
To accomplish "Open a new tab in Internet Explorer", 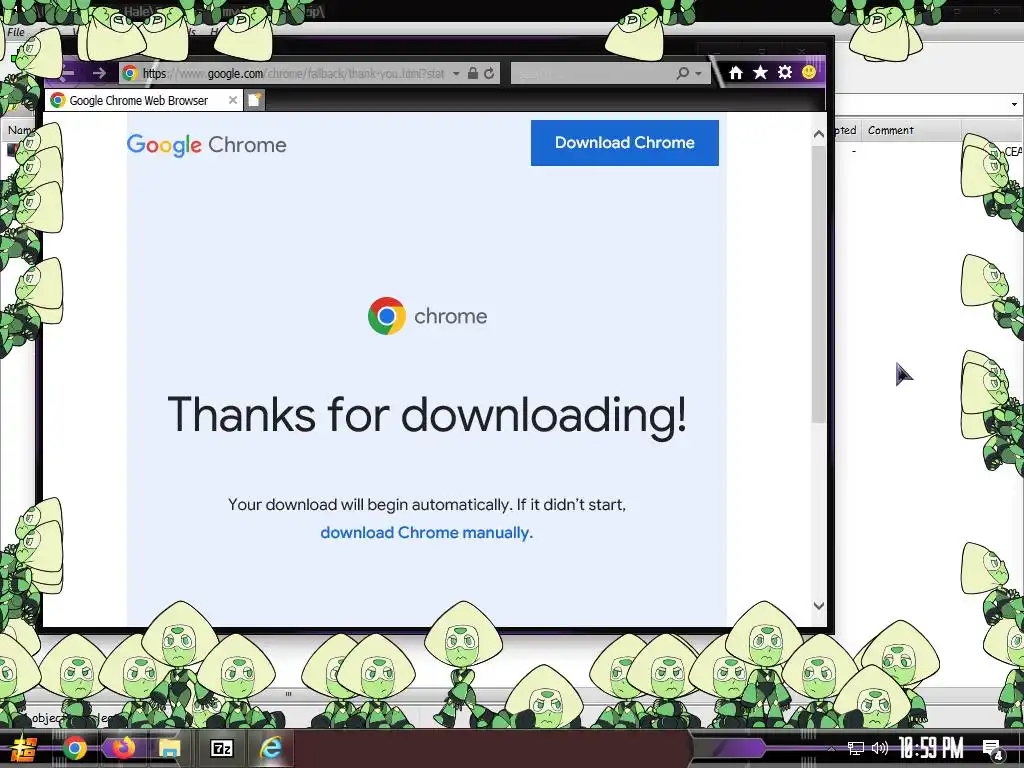I will coord(255,100).
